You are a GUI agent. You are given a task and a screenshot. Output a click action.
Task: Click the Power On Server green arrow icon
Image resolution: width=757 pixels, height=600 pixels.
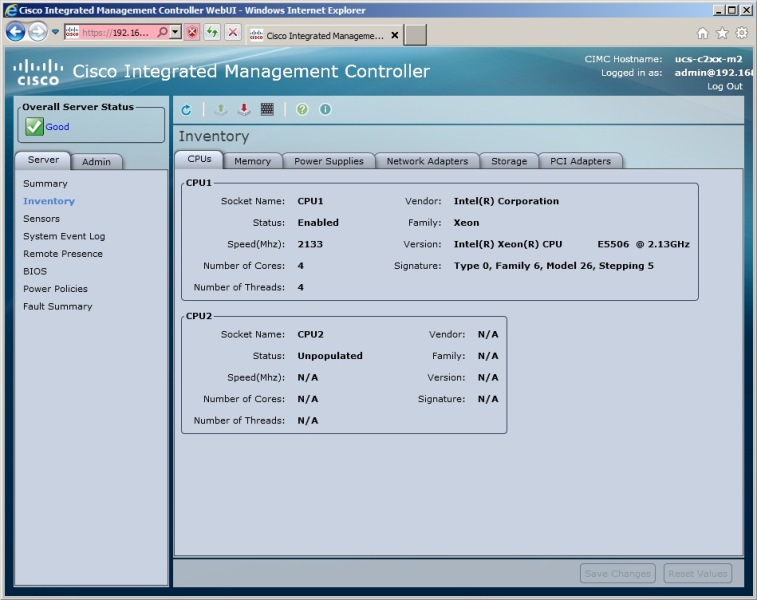click(221, 110)
